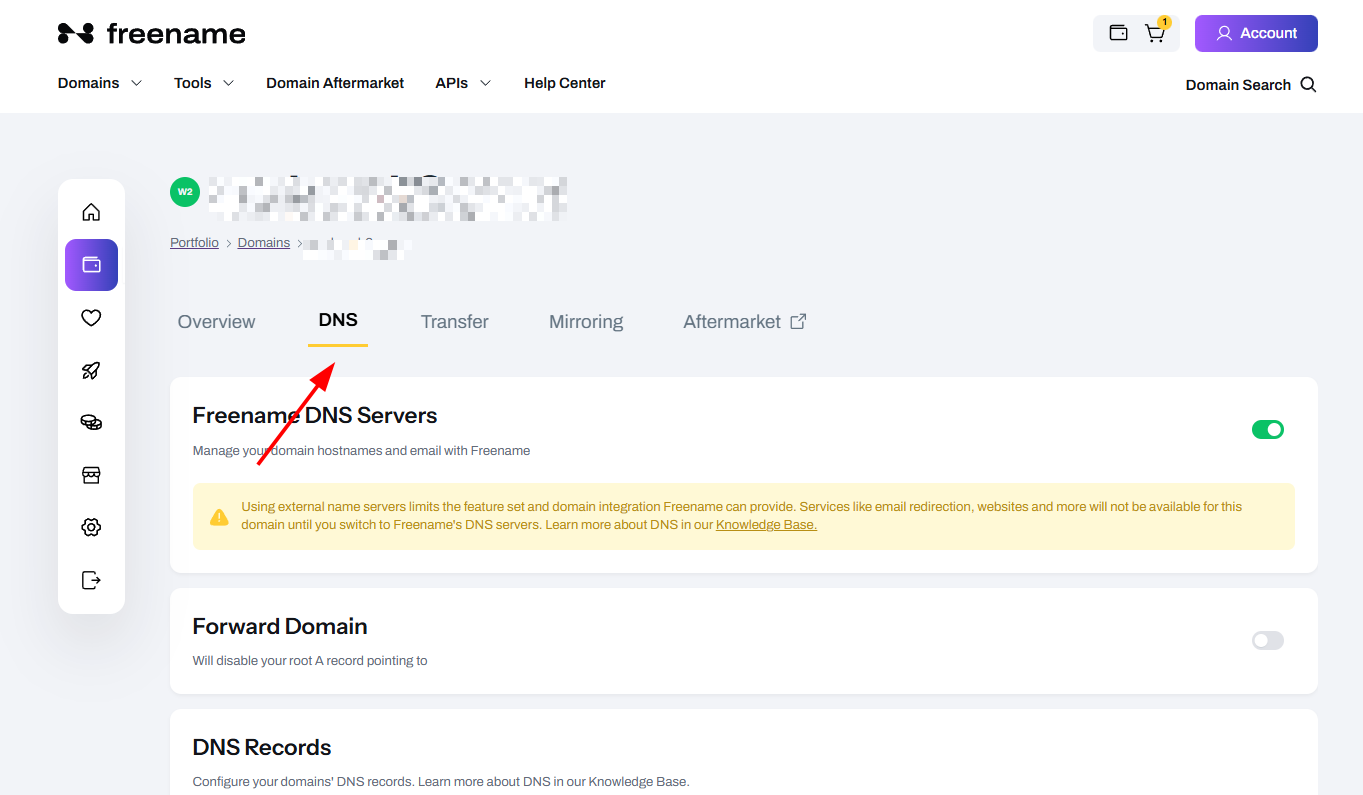Open the sidebar settings gear icon
The image size is (1363, 795).
91,527
